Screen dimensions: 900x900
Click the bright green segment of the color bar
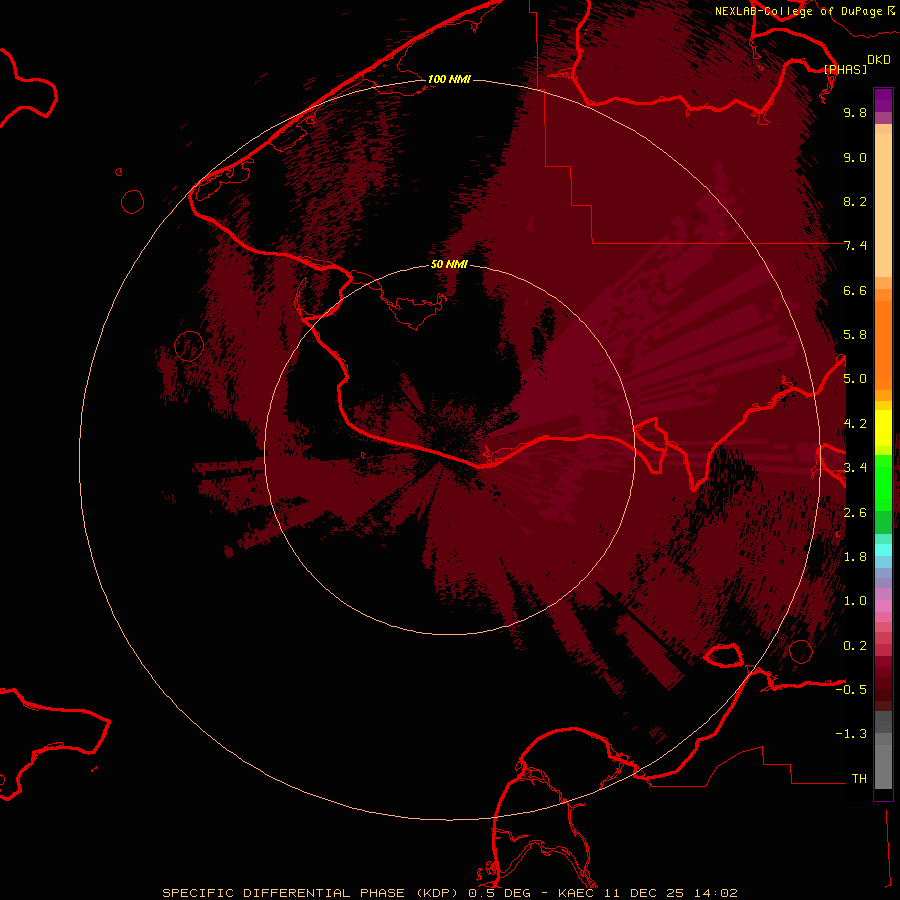(883, 482)
